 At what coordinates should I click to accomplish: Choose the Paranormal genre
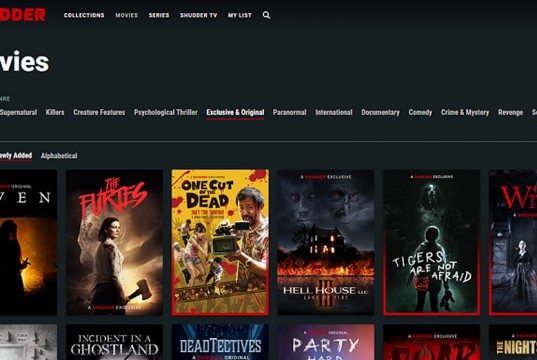pyautogui.click(x=289, y=112)
